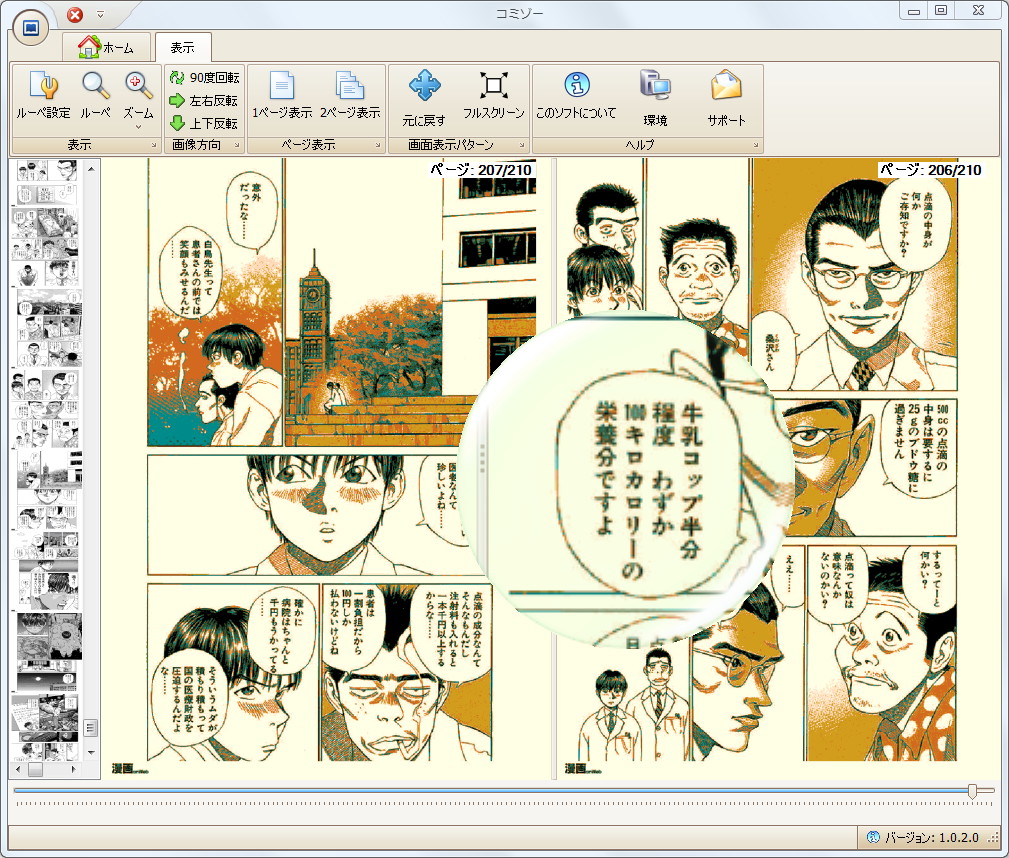Click the vertical scrollbar thumb in thumbnails
The height and width of the screenshot is (858, 1009).
[91, 727]
